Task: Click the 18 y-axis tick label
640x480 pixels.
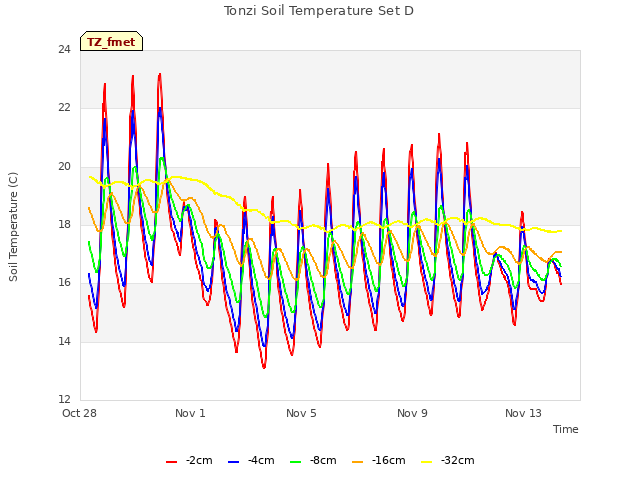Action: click(x=64, y=224)
